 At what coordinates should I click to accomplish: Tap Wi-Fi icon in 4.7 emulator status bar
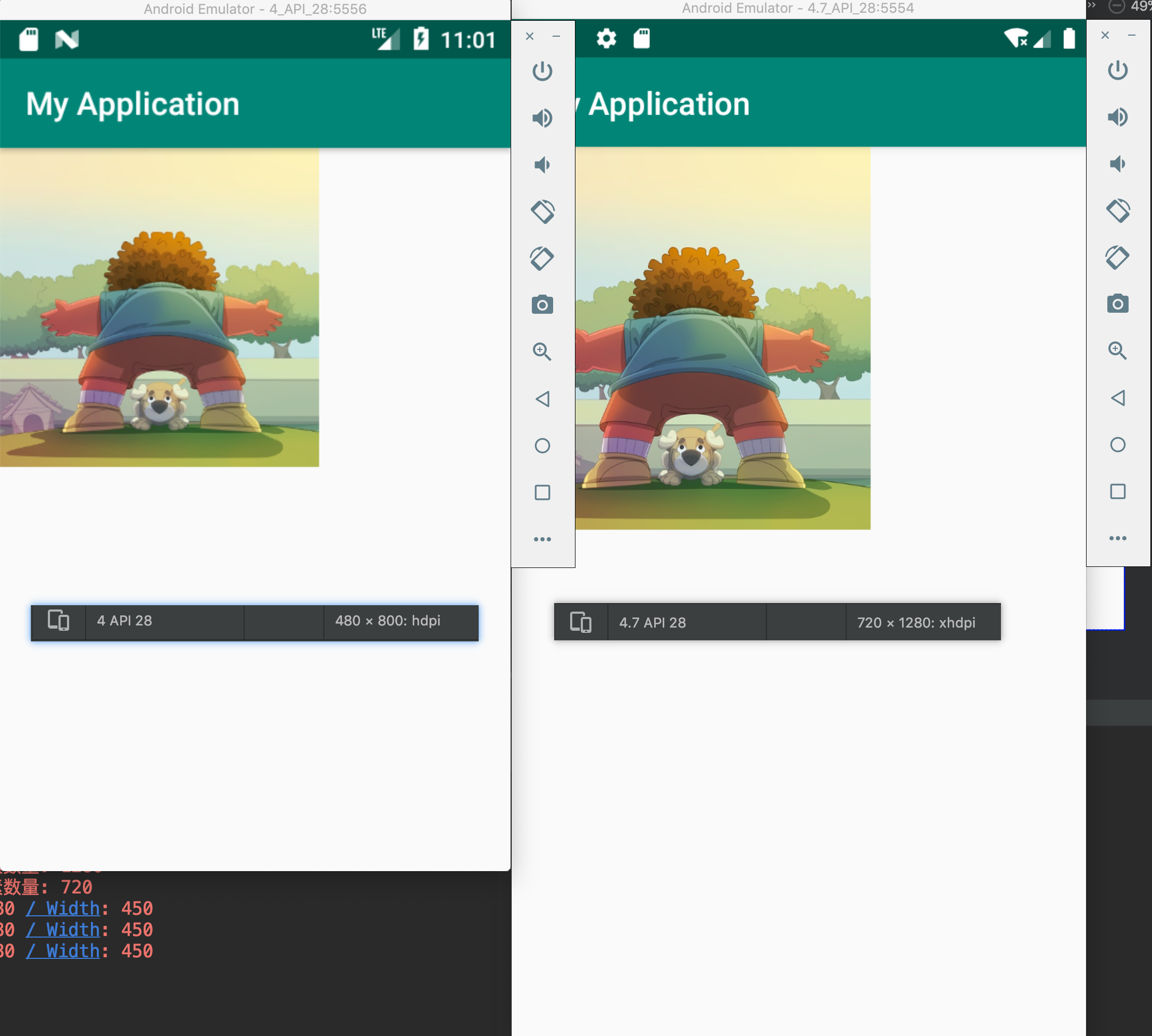(1016, 38)
